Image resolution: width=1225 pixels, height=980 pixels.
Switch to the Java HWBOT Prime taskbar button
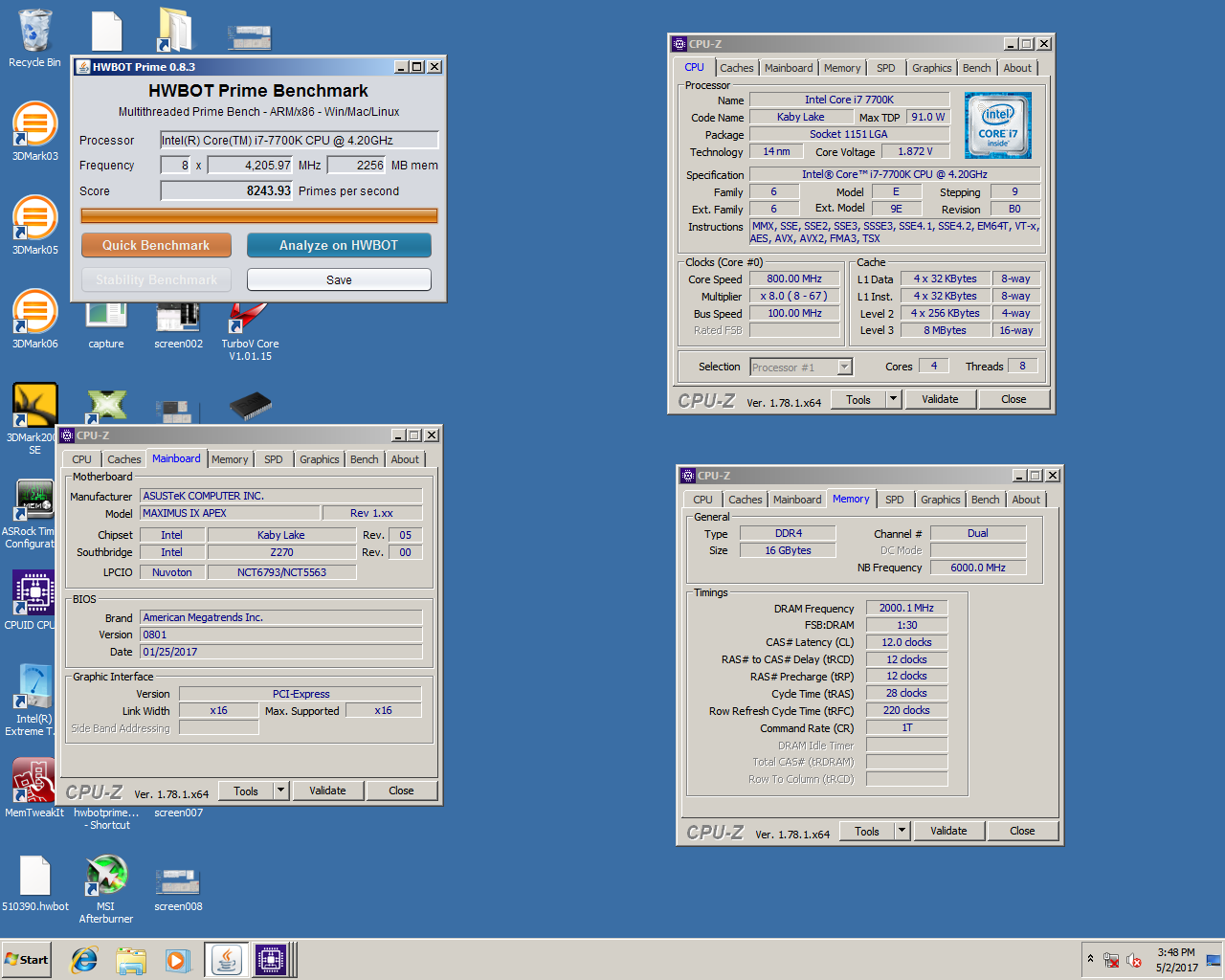point(227,960)
